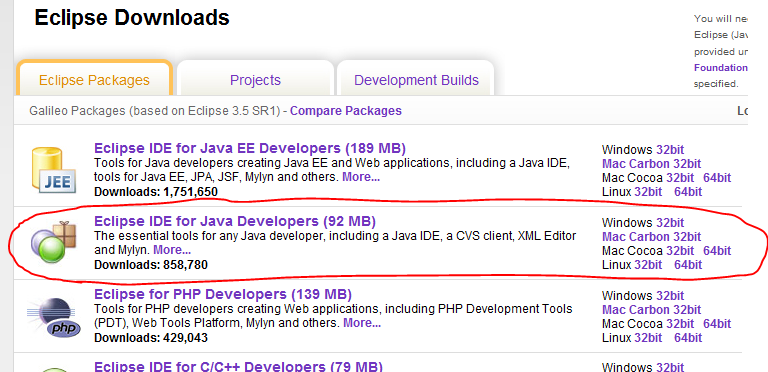This screenshot has height=372, width=768.
Task: Click Downloads: 1,751,650 count text
Action: (156, 192)
